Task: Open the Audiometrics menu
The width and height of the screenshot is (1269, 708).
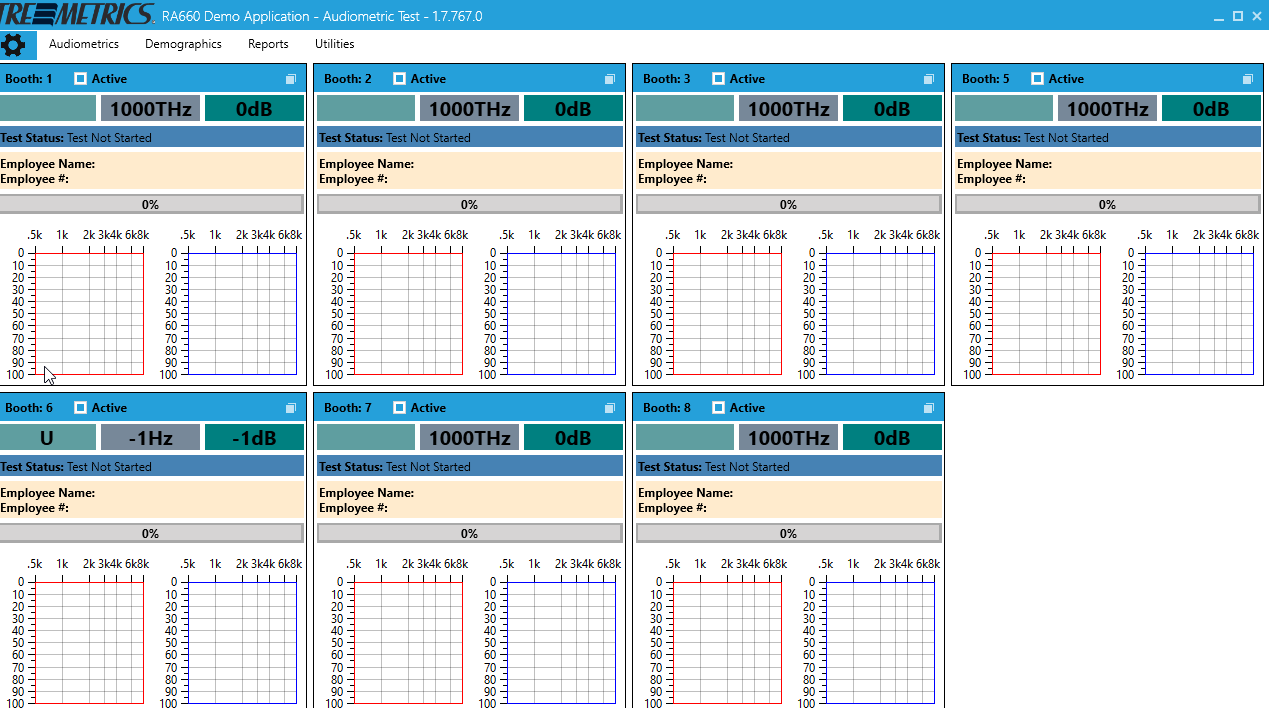Action: click(84, 44)
